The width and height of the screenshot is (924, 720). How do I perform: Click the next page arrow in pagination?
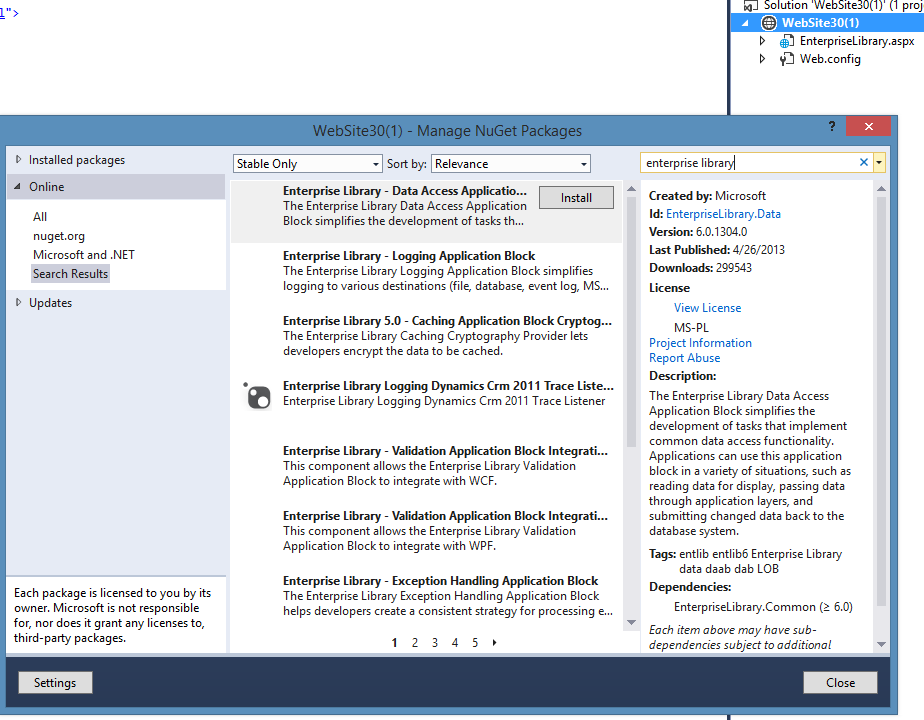(494, 643)
